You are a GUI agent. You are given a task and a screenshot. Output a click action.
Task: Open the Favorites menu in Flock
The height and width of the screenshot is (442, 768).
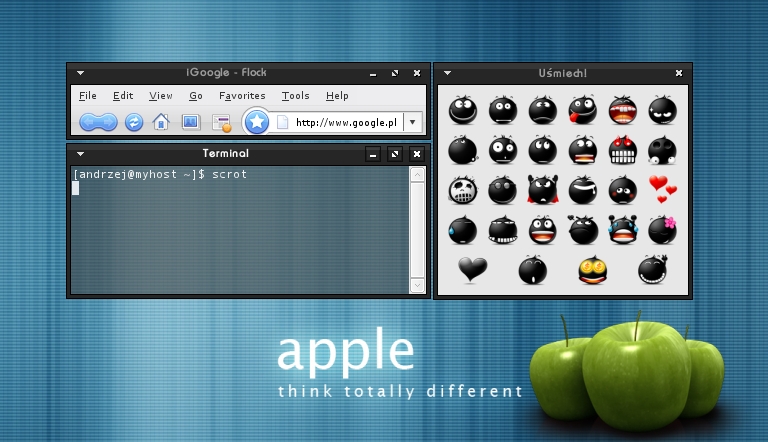242,96
